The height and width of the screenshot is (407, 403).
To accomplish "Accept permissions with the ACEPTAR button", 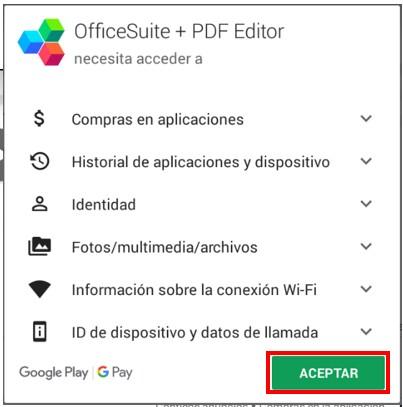I will click(x=328, y=373).
